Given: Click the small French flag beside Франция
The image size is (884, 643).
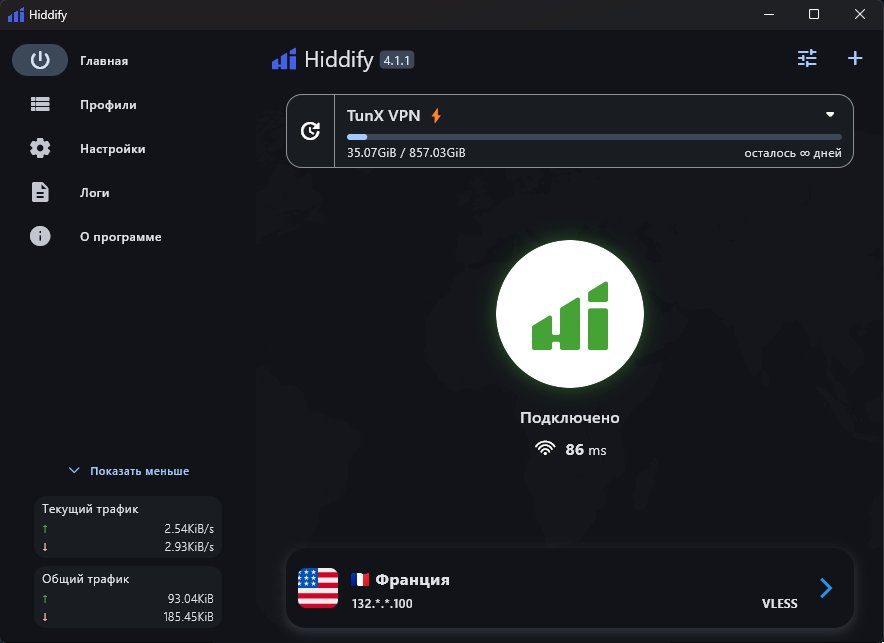Looking at the screenshot, I should click(360, 579).
